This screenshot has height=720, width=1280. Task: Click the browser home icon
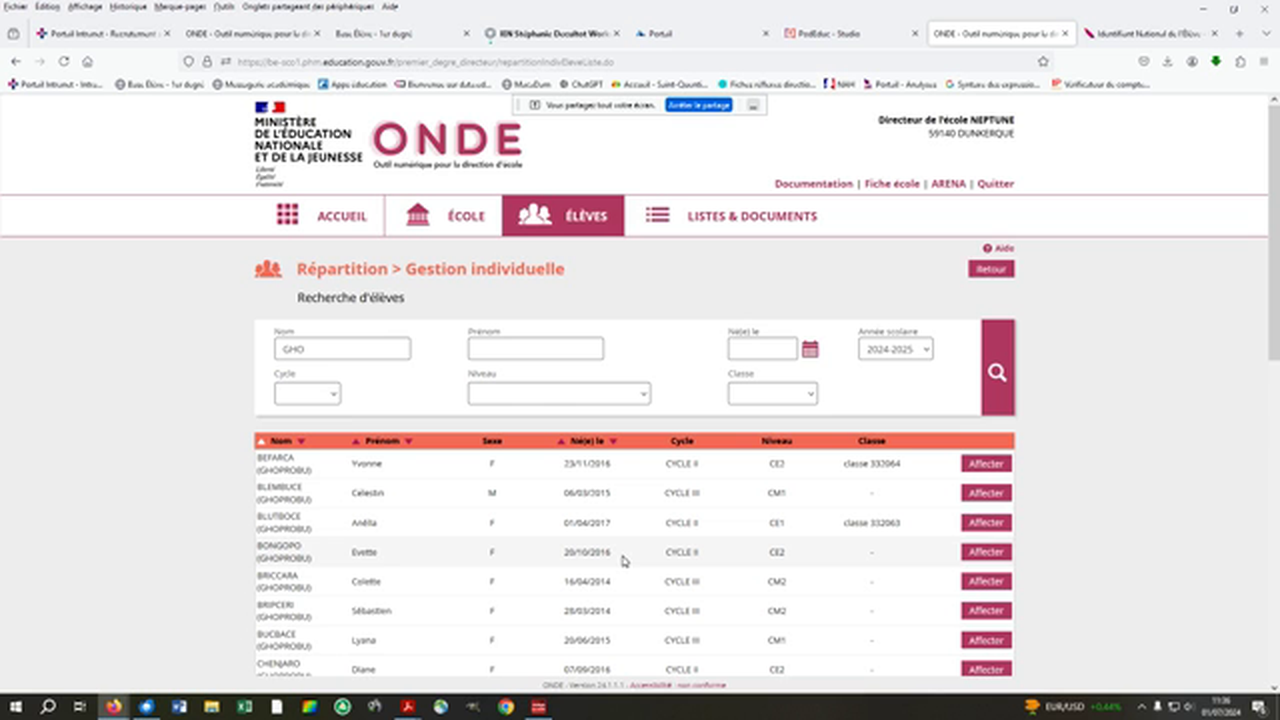[x=87, y=61]
